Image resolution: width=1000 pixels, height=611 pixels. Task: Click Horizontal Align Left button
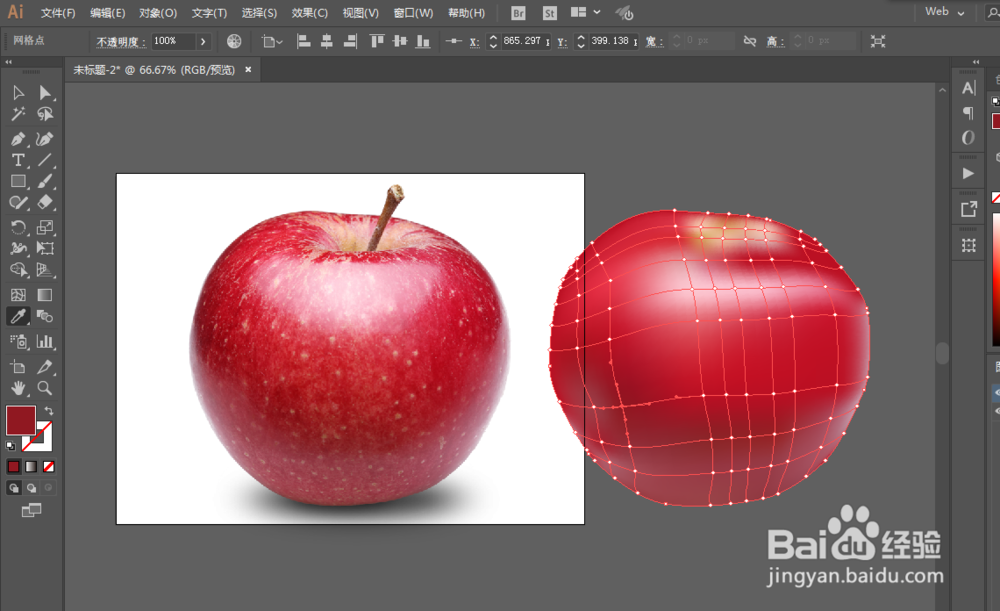[304, 41]
